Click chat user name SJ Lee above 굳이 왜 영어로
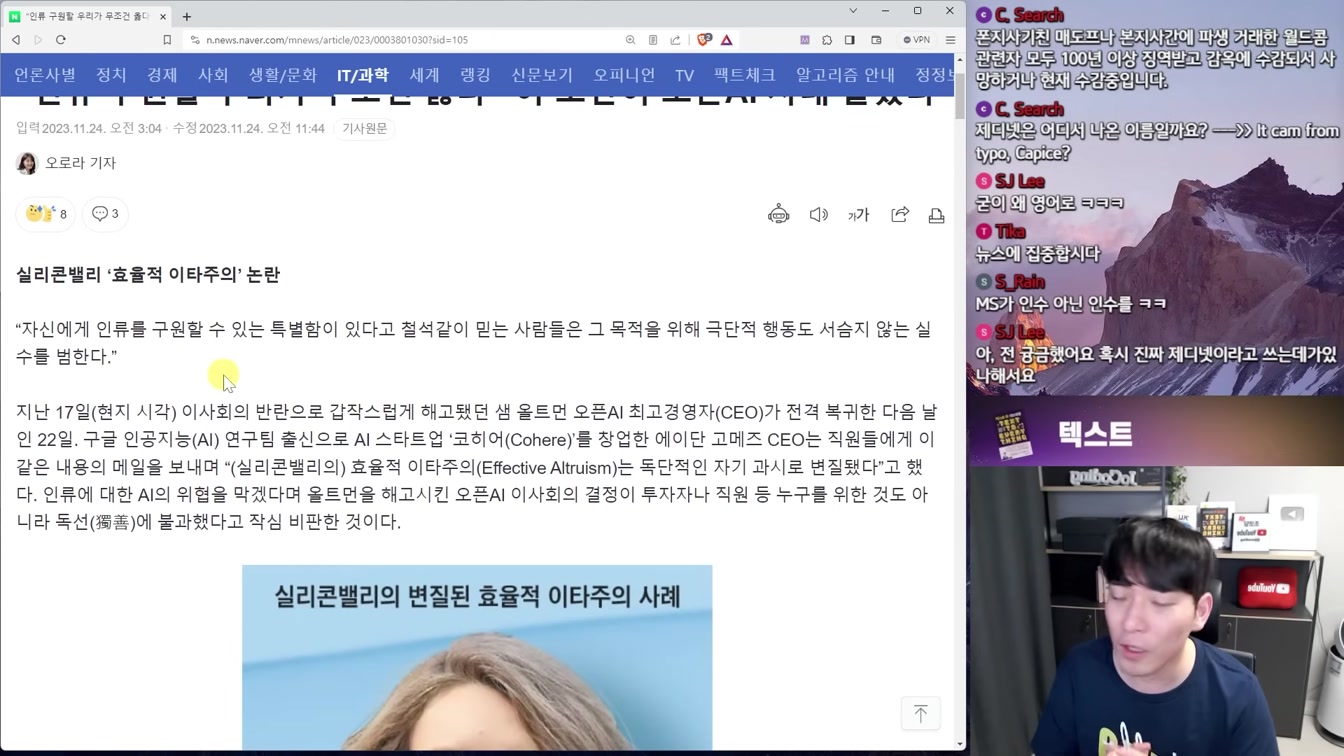1344x756 pixels. point(1019,181)
